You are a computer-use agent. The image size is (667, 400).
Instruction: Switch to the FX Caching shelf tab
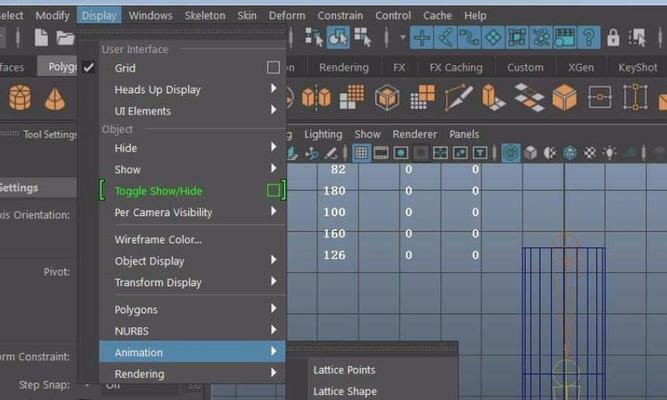[x=456, y=67]
